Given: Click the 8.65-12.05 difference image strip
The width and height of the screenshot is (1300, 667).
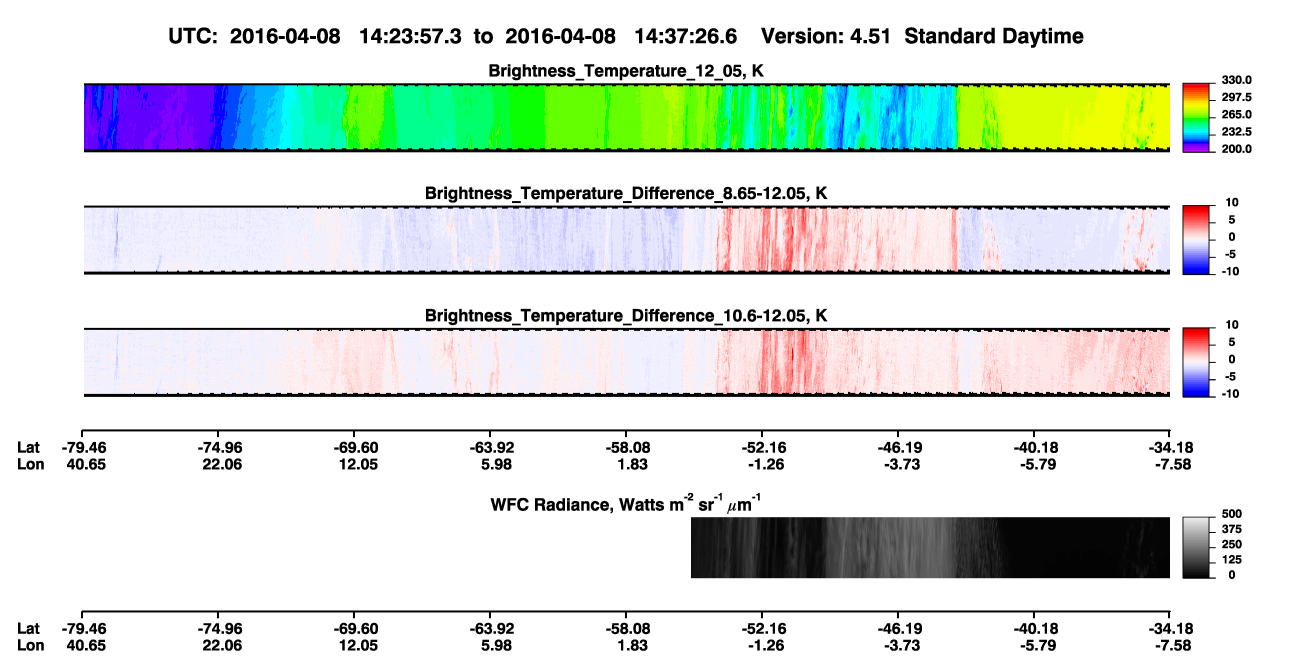Looking at the screenshot, I should point(626,240).
